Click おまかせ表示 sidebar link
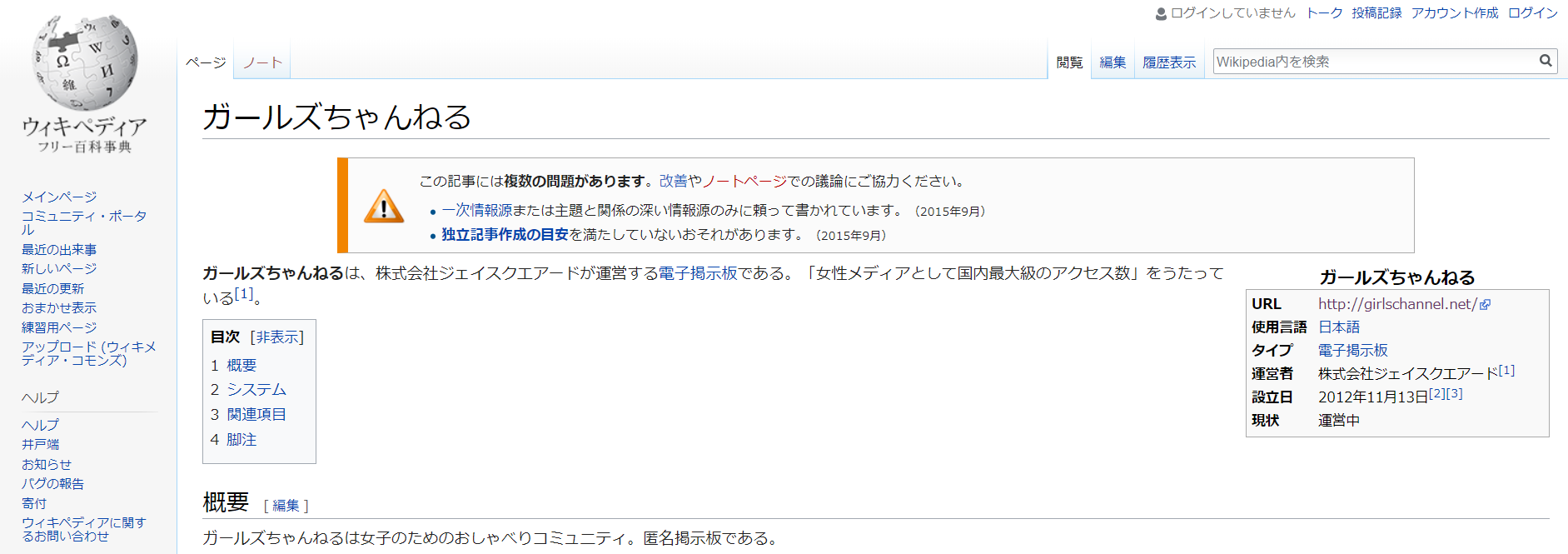Image resolution: width=1568 pixels, height=554 pixels. point(59,308)
